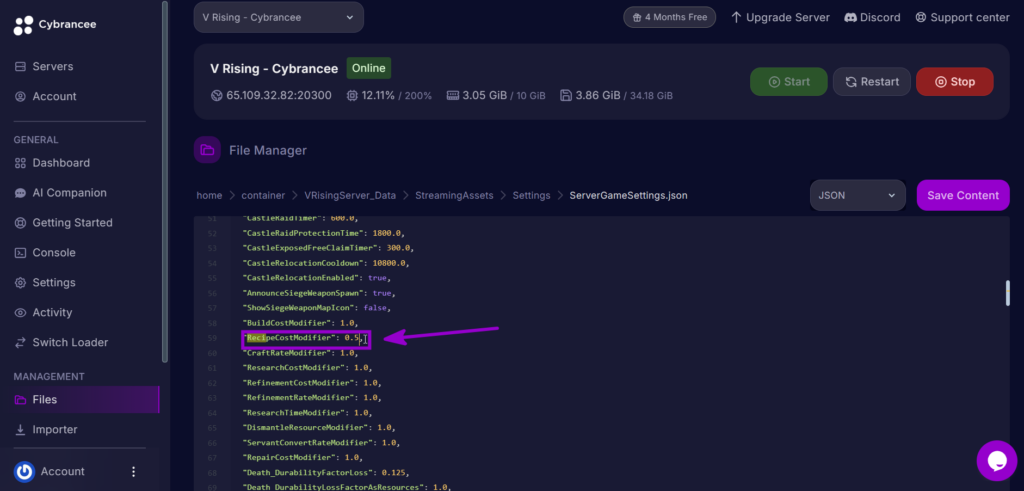Click the Online status badge
Viewport: 1024px width, 491px height.
coord(369,68)
